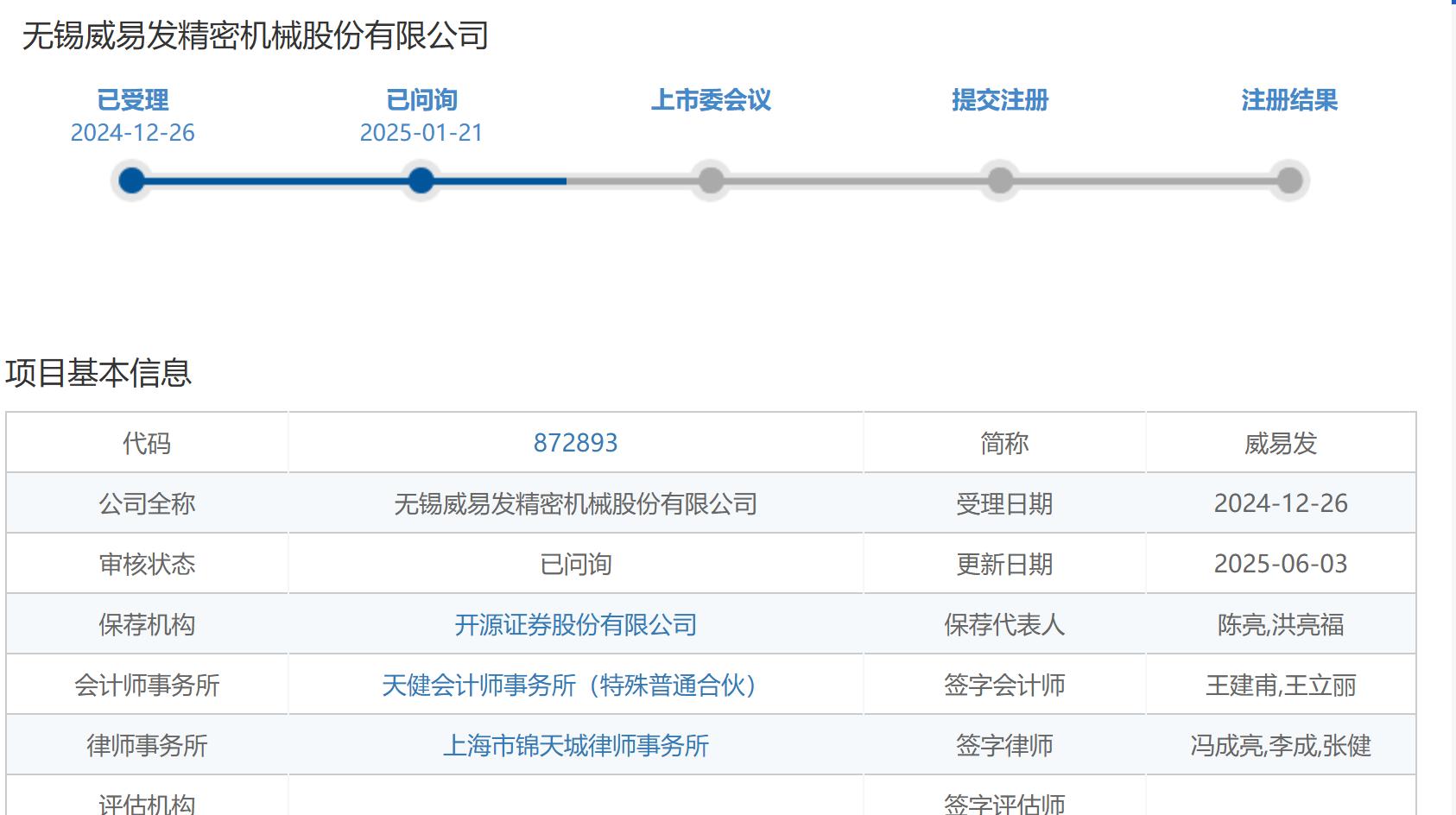Image resolution: width=1456 pixels, height=815 pixels.
Task: Click the 项目基本信息 section heading
Action: point(98,372)
